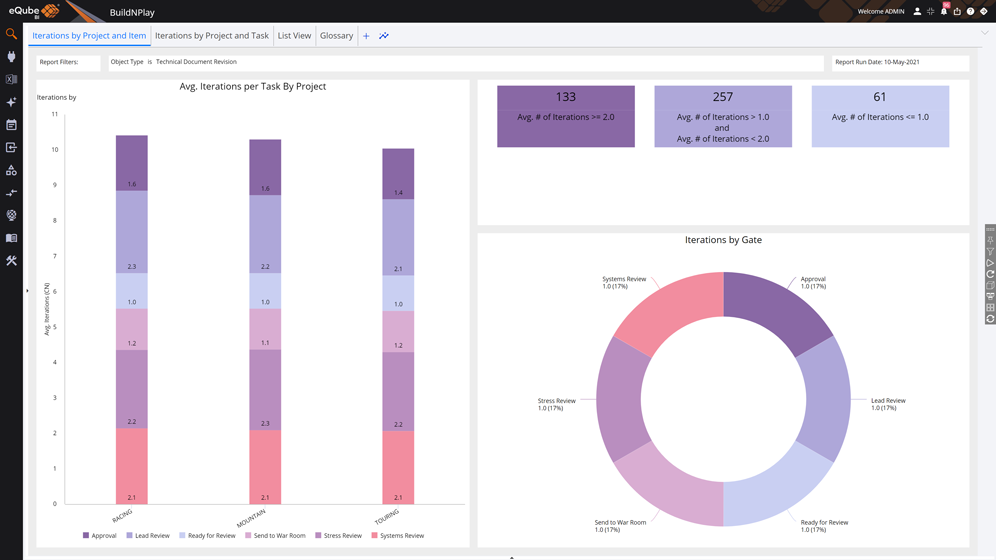
Task: Click the cube icon in right toolbar
Action: [x=990, y=286]
